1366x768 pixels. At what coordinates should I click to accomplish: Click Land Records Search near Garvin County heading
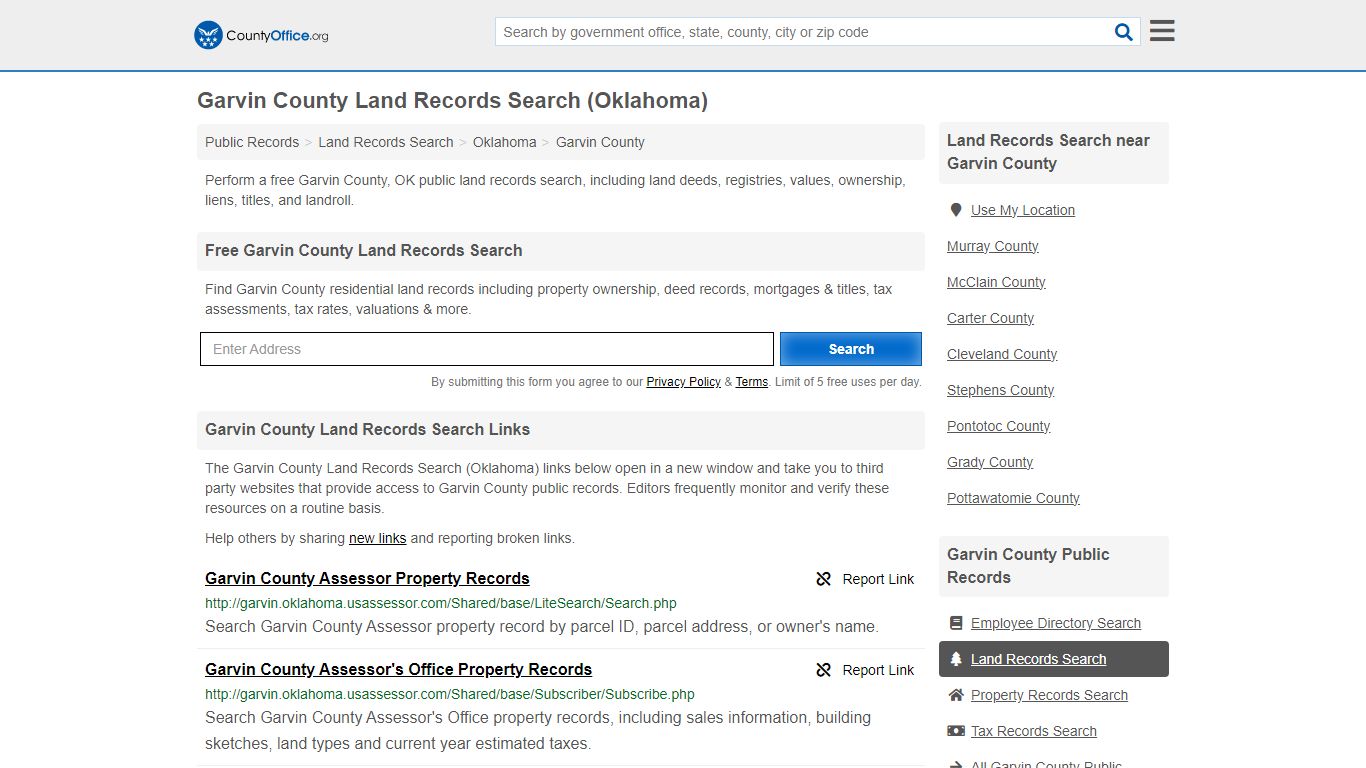pos(1048,152)
